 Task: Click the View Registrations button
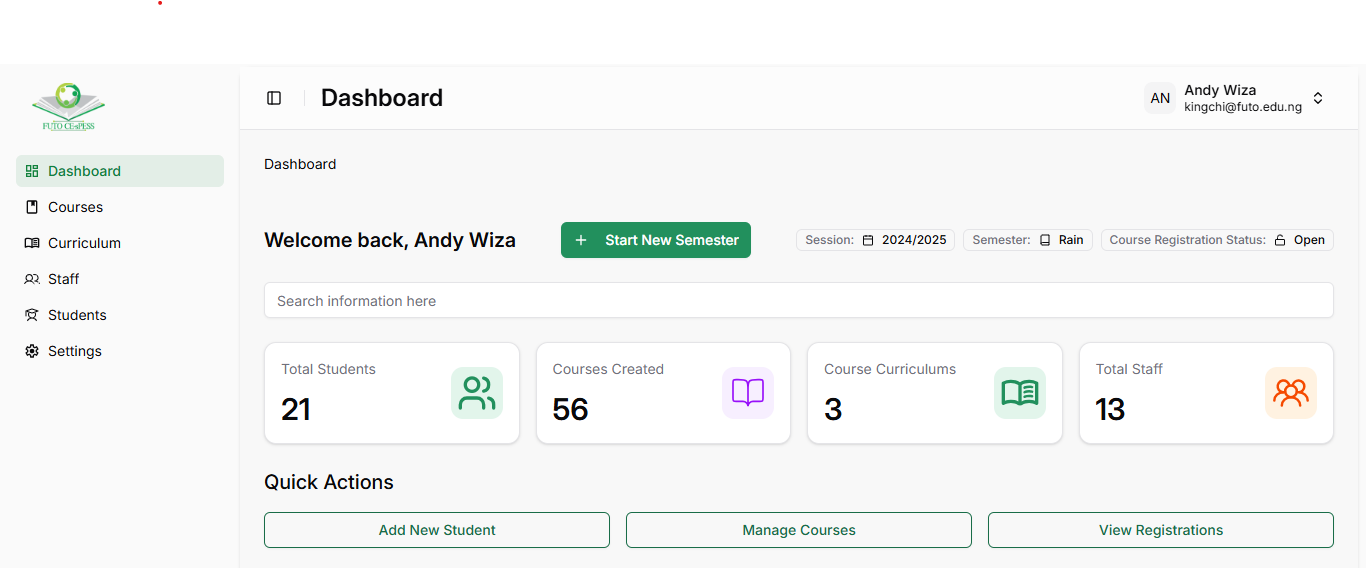point(1160,530)
